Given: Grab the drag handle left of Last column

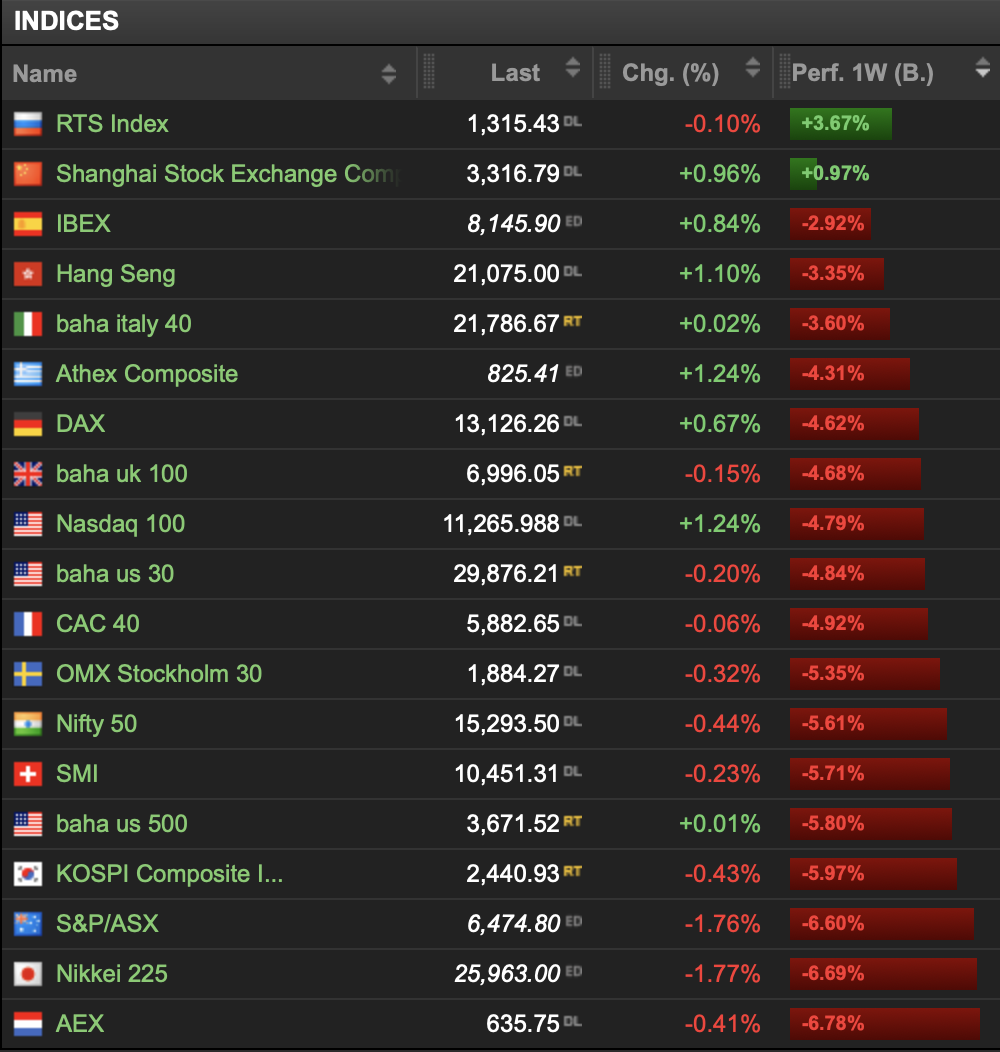Looking at the screenshot, I should [429, 71].
